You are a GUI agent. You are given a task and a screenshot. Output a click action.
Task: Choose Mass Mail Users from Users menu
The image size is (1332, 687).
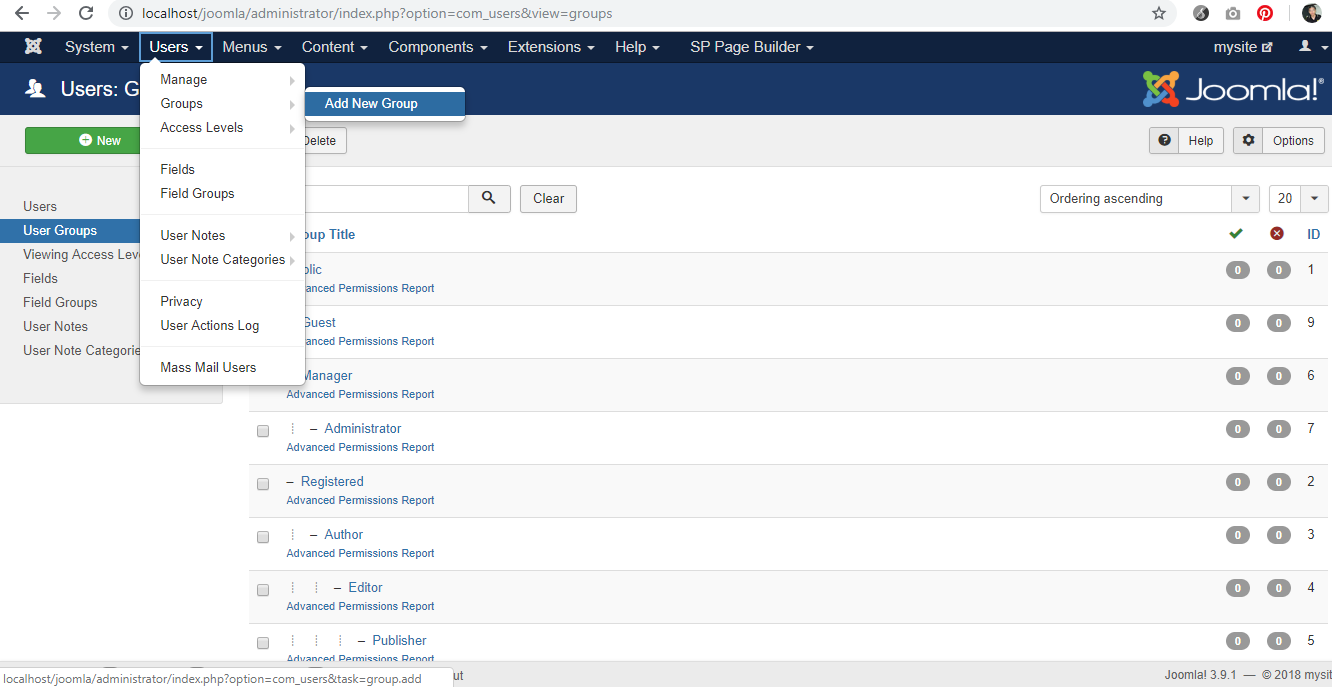click(208, 367)
